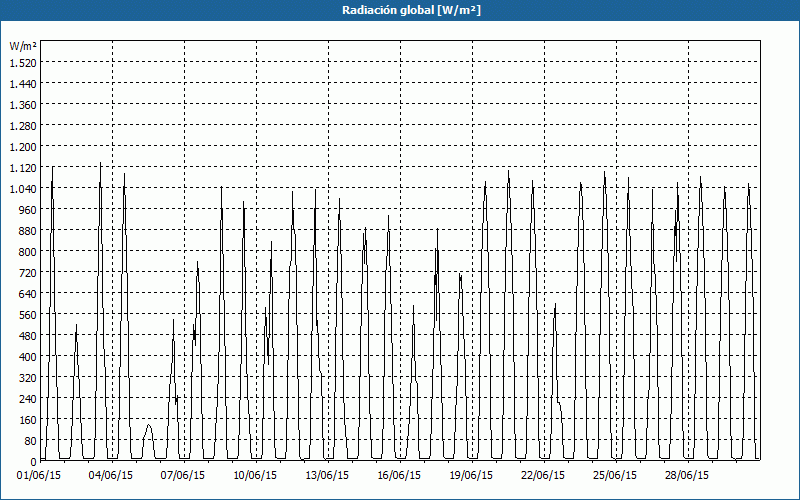The image size is (800, 500).
Task: Click the 16/06/15 date label
Action: pos(399,476)
